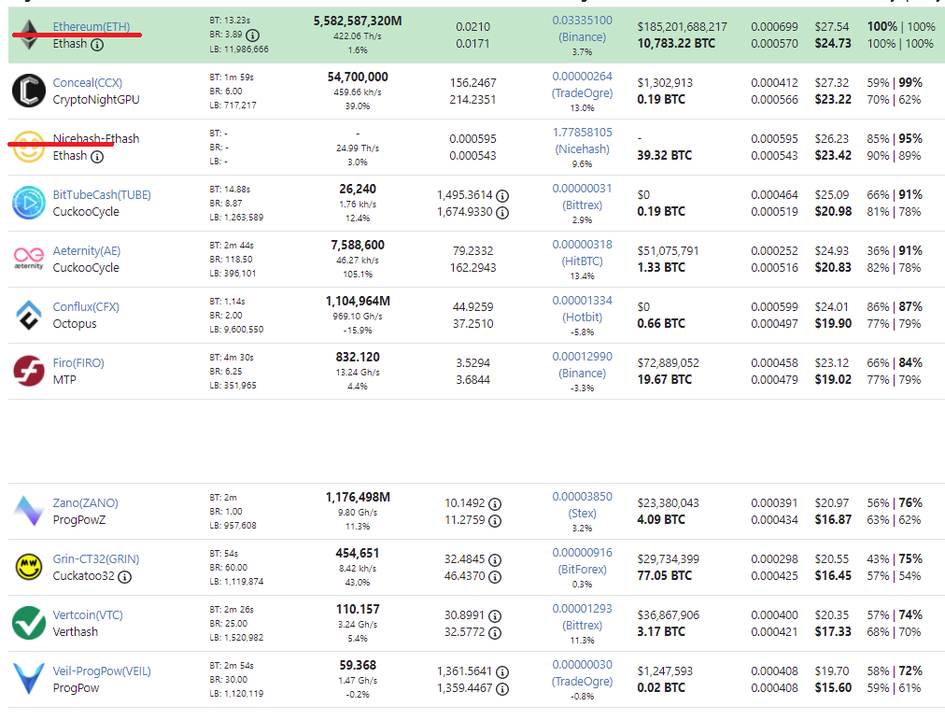Image resolution: width=945 pixels, height=720 pixels.
Task: Open info icon beside Veil 1,361.5641
Action: pos(503,672)
